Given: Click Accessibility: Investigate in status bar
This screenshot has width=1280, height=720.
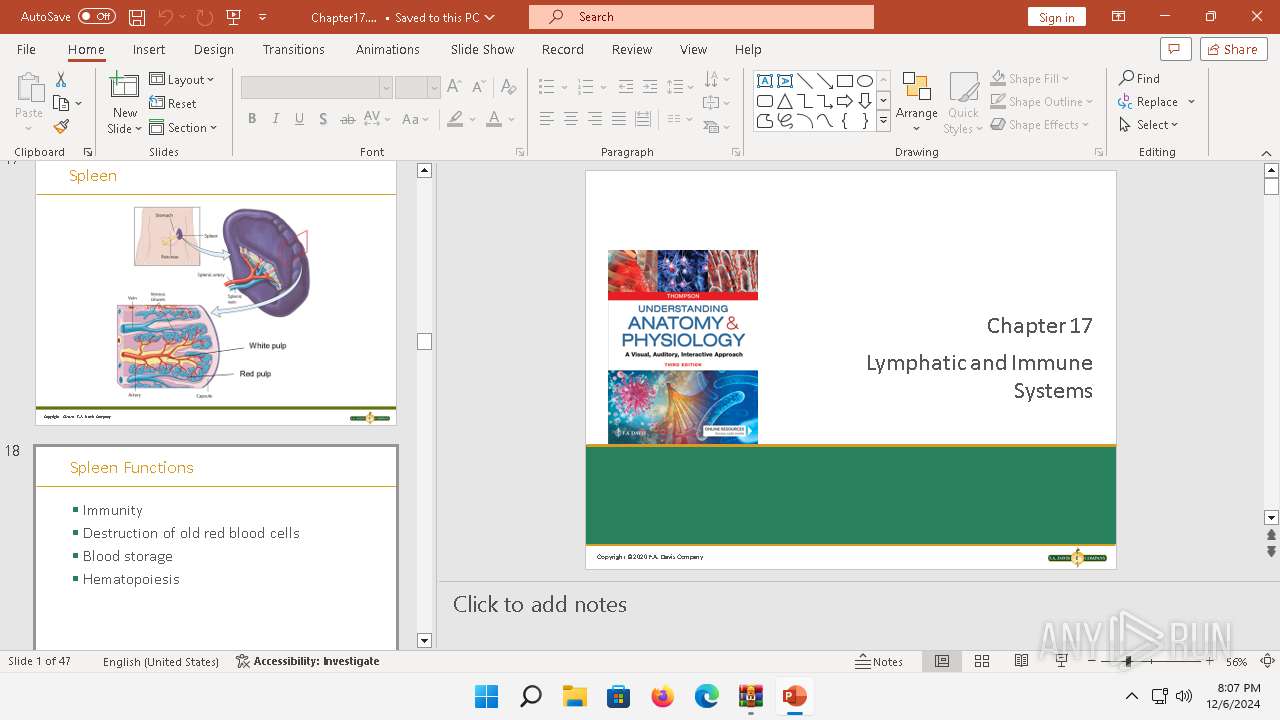Looking at the screenshot, I should point(308,661).
